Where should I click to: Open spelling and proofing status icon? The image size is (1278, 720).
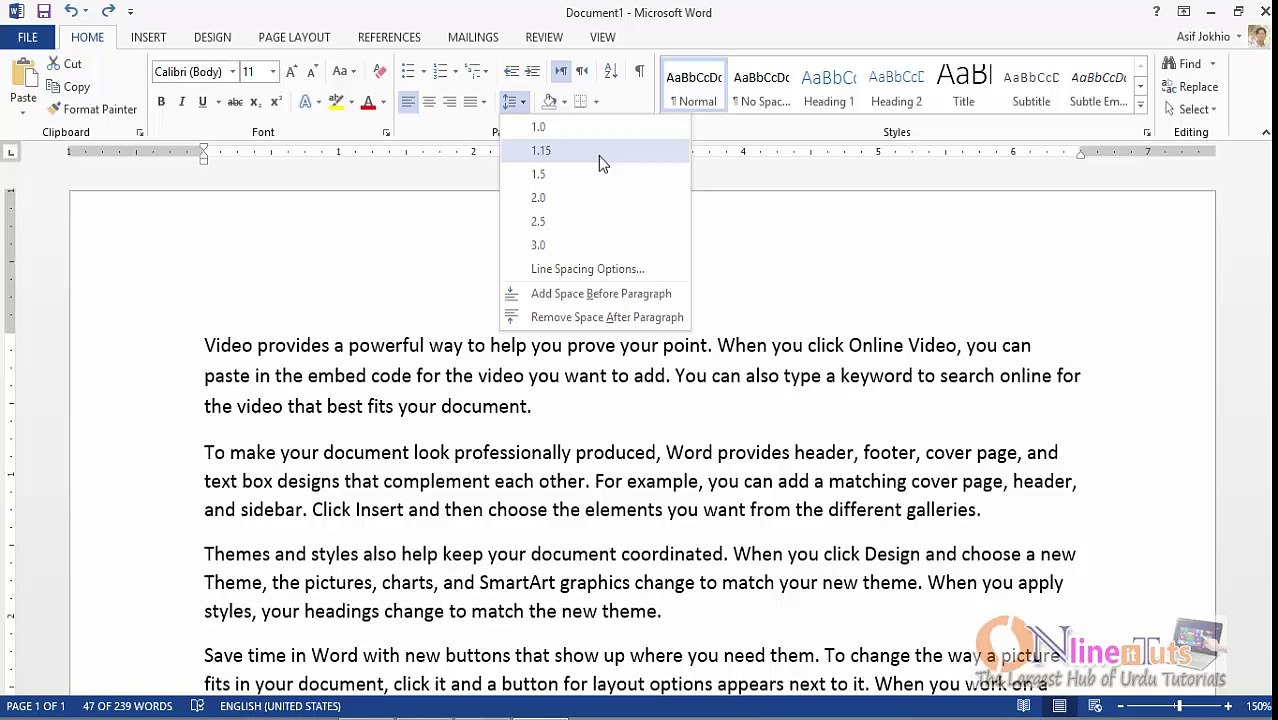coord(197,706)
